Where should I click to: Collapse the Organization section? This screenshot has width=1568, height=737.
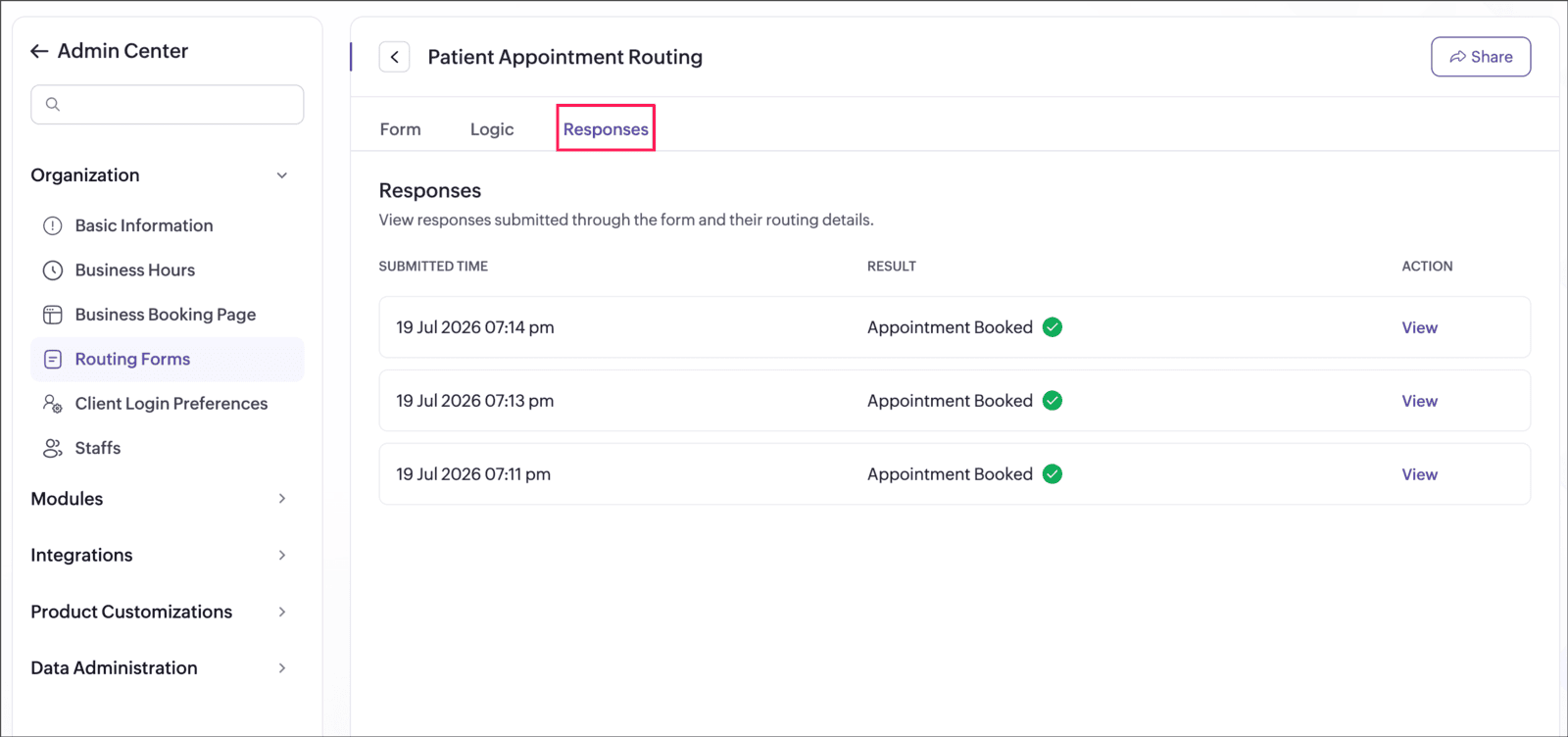[x=282, y=175]
